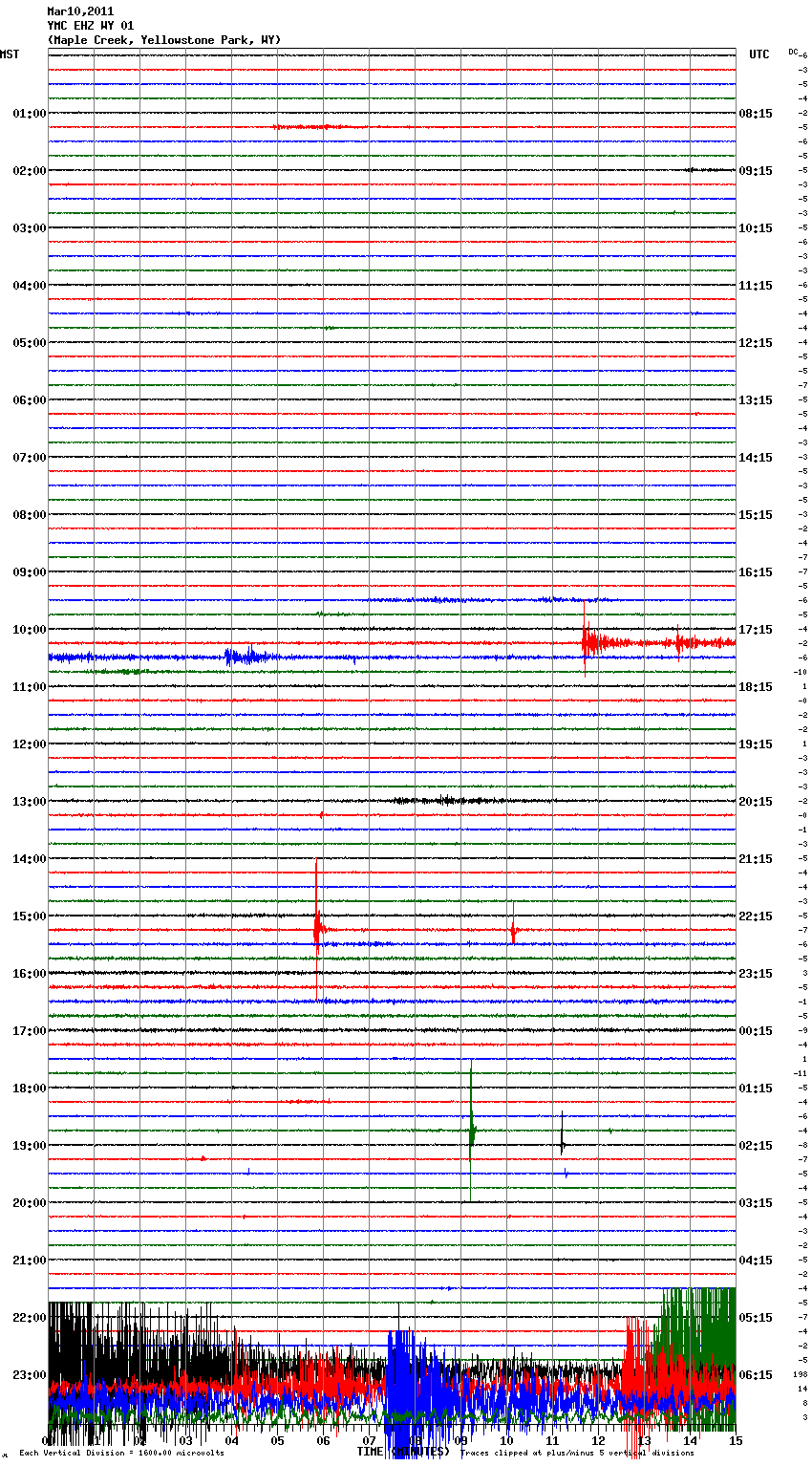Click the Maple Creek, Yellowstone Park location text
The height and width of the screenshot is (1466, 812).
point(164,40)
